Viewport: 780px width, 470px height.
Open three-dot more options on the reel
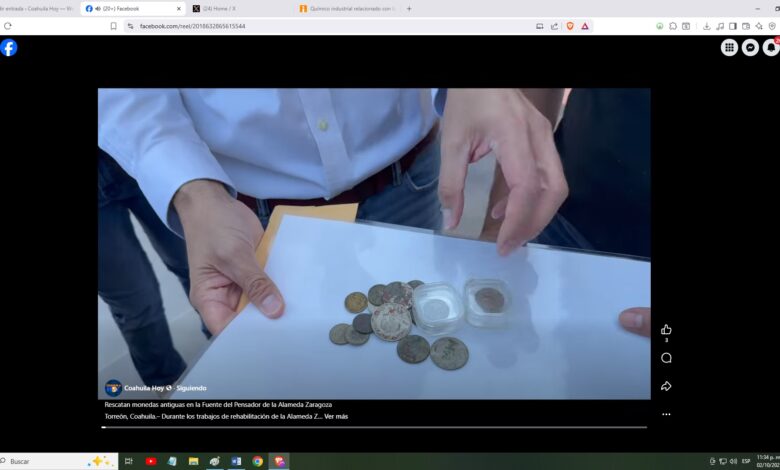[666, 414]
